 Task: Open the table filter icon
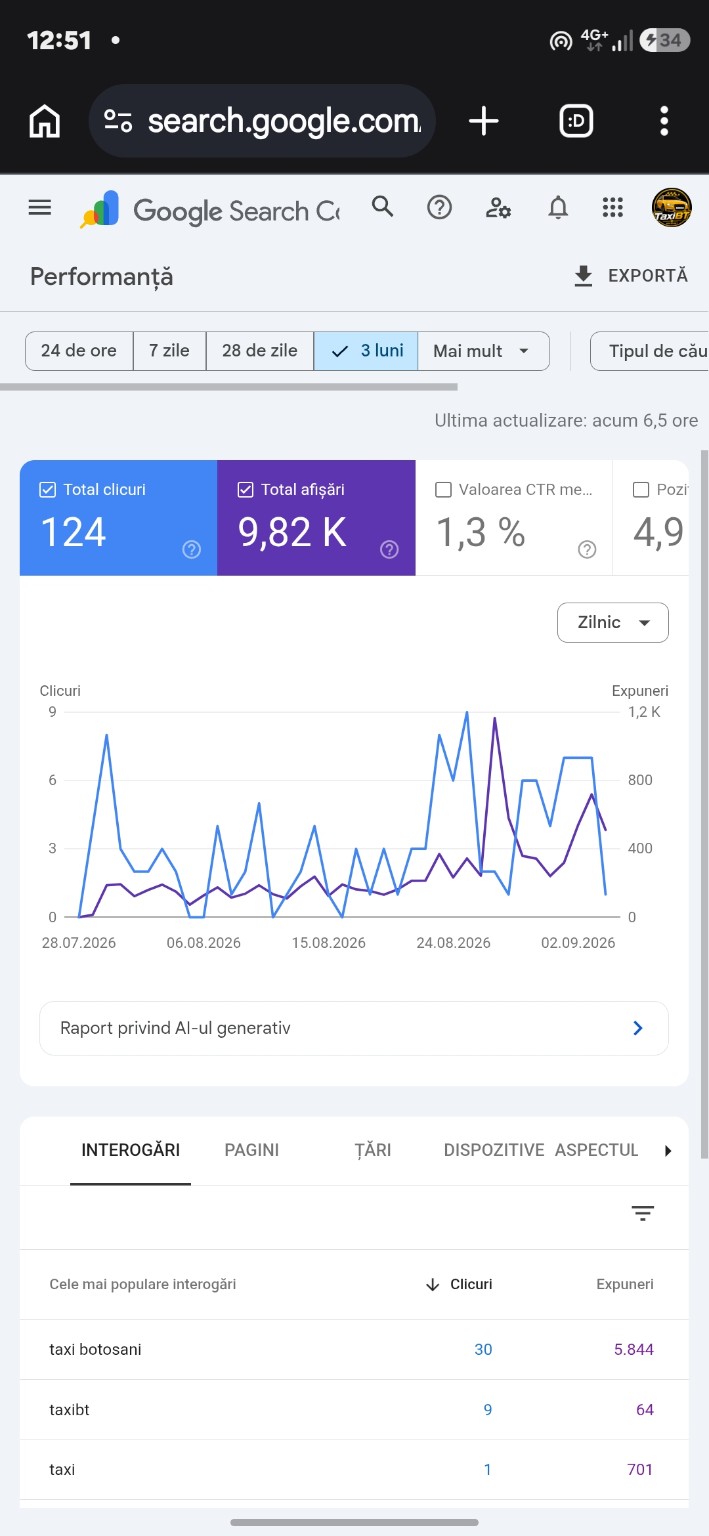pyautogui.click(x=643, y=1214)
